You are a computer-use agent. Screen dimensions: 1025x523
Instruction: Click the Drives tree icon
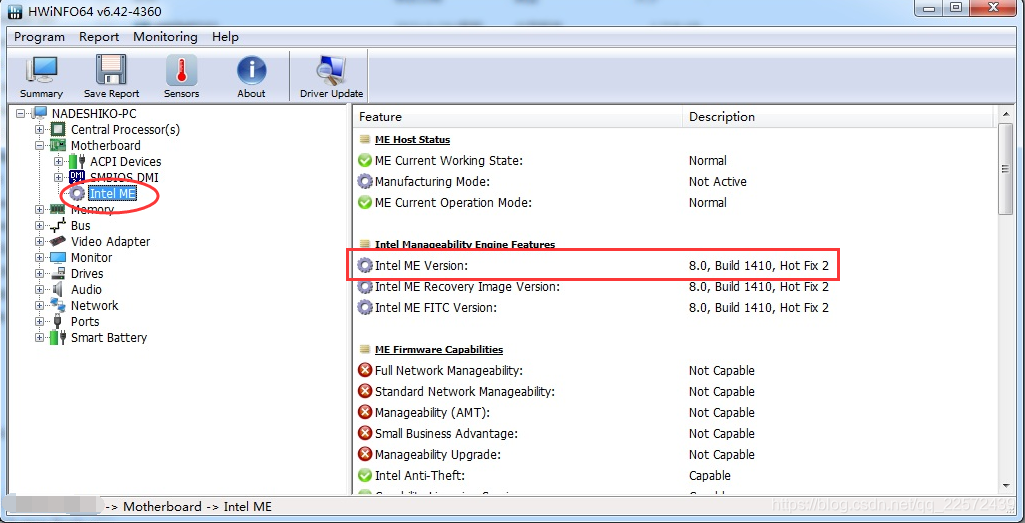click(x=58, y=273)
